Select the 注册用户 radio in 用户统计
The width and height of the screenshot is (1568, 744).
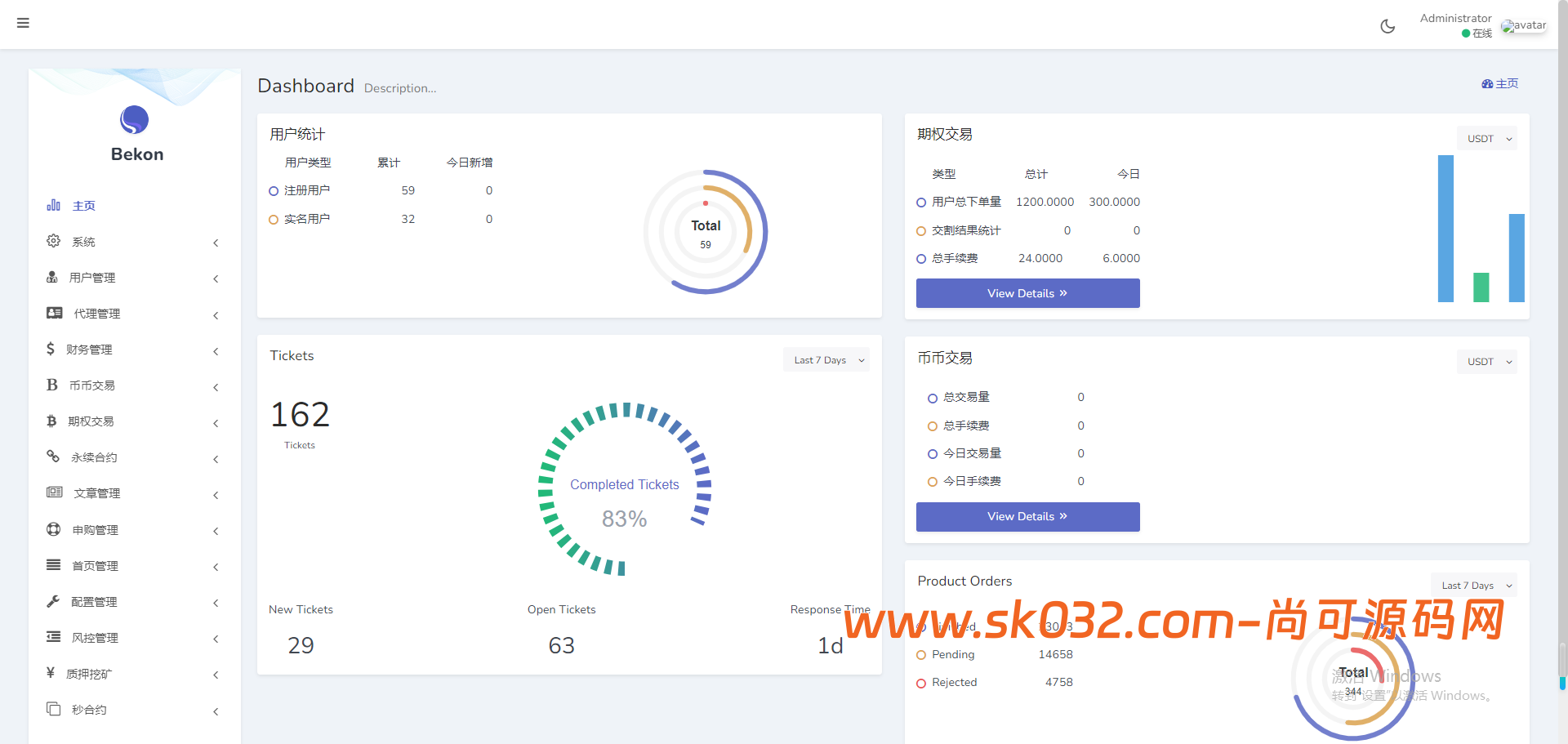point(274,190)
